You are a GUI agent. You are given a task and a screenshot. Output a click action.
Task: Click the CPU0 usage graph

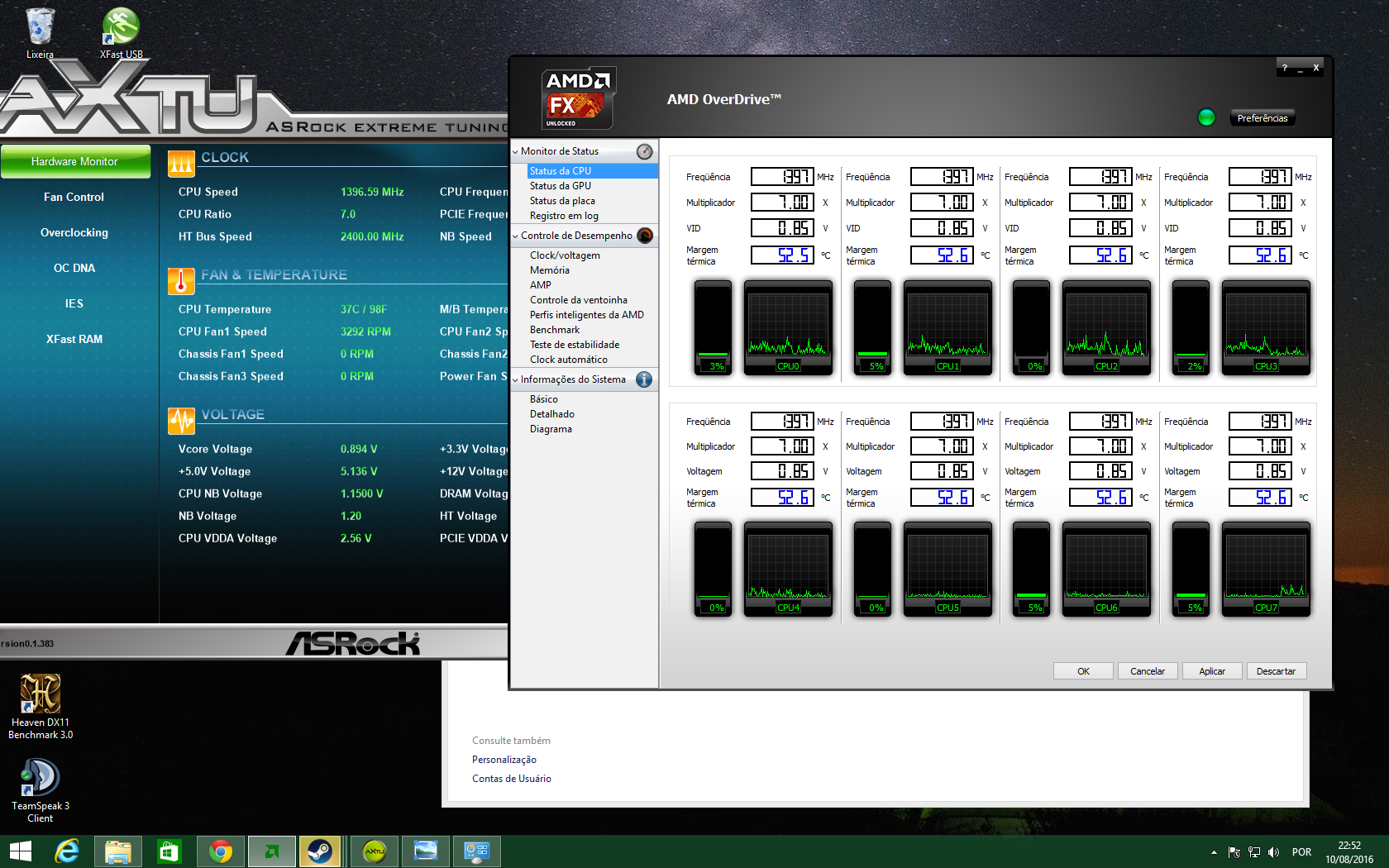coord(788,327)
